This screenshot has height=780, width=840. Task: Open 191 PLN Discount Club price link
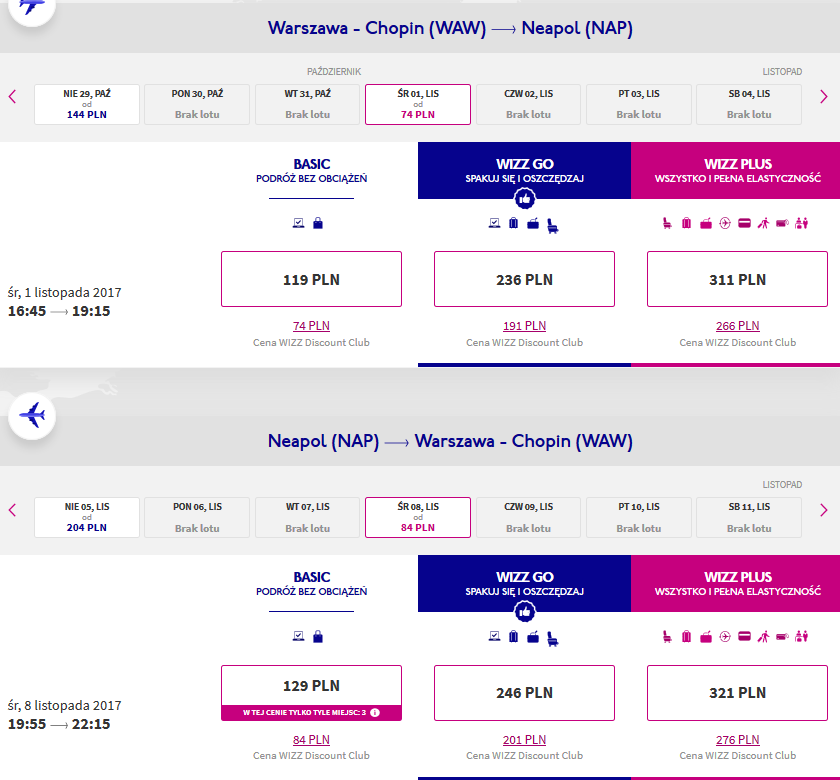coord(524,326)
